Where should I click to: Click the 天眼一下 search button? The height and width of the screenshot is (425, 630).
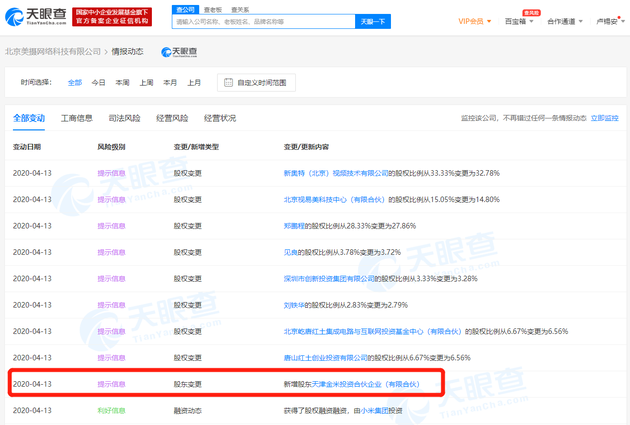click(372, 21)
